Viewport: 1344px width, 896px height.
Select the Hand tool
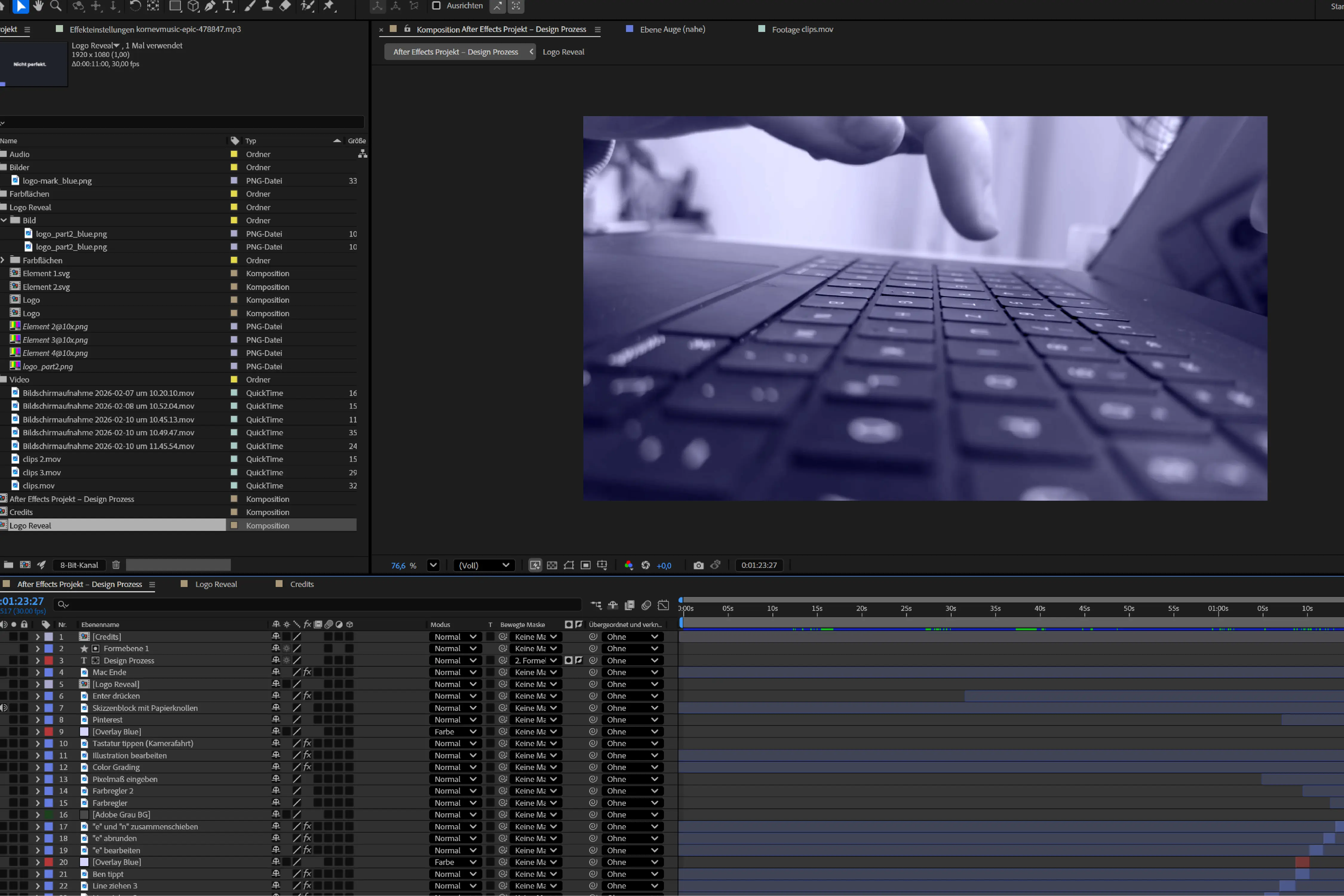(x=38, y=6)
